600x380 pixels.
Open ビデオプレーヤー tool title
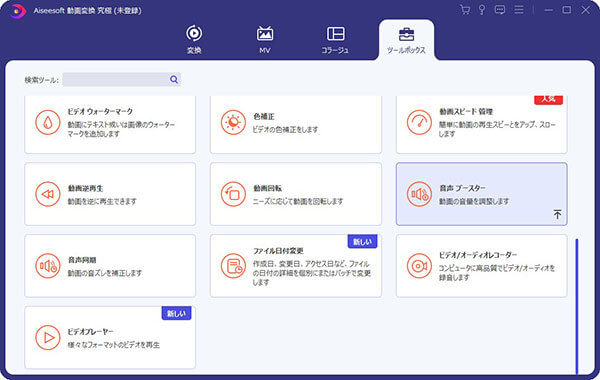[91, 332]
